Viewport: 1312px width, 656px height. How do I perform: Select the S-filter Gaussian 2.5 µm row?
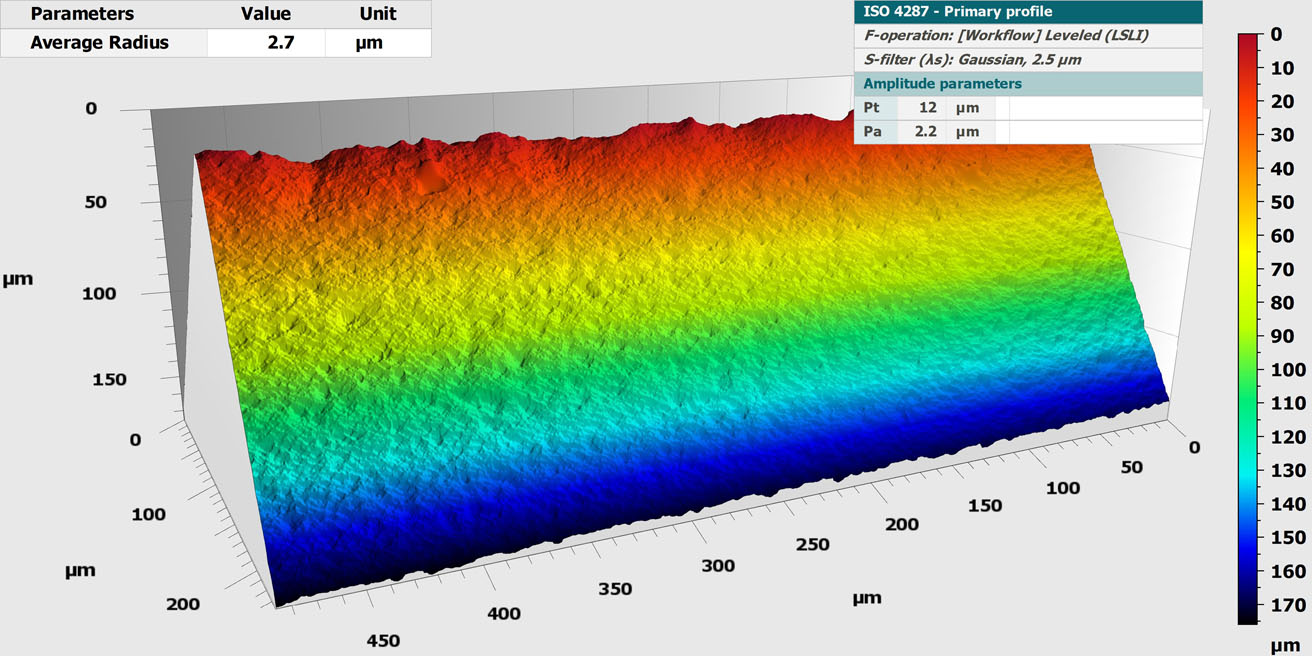click(x=972, y=60)
